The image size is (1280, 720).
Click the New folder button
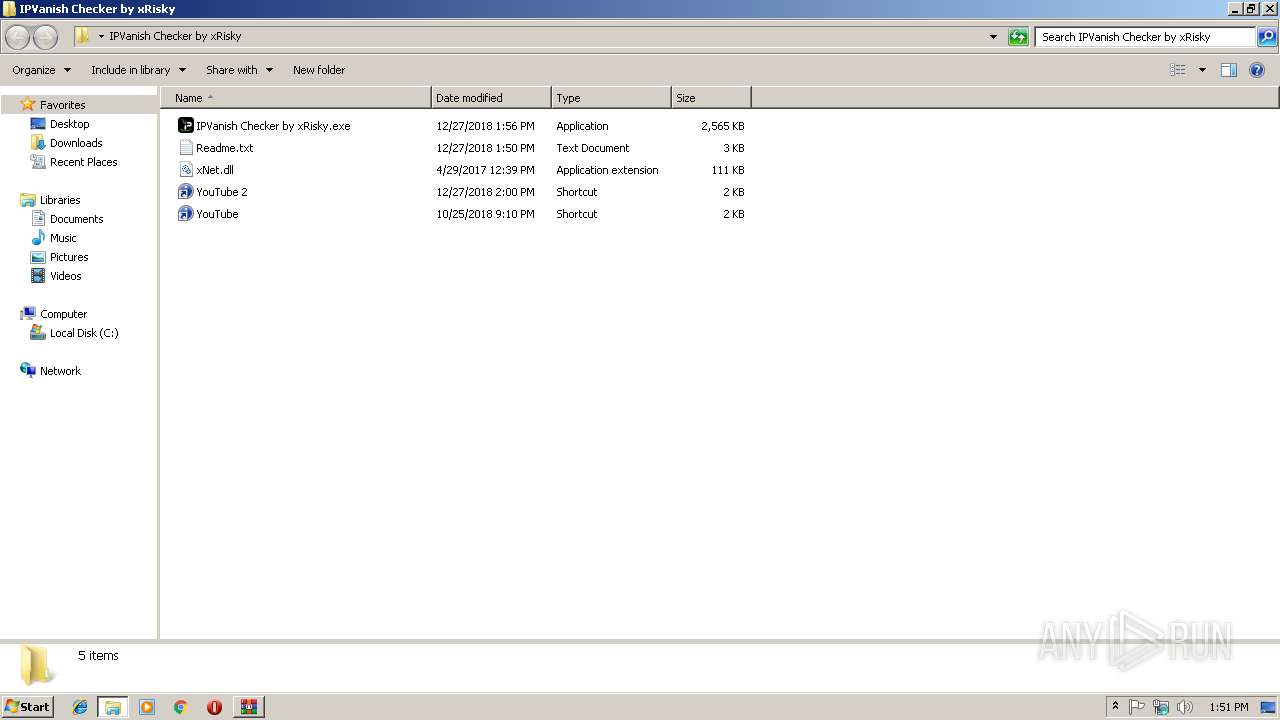319,70
